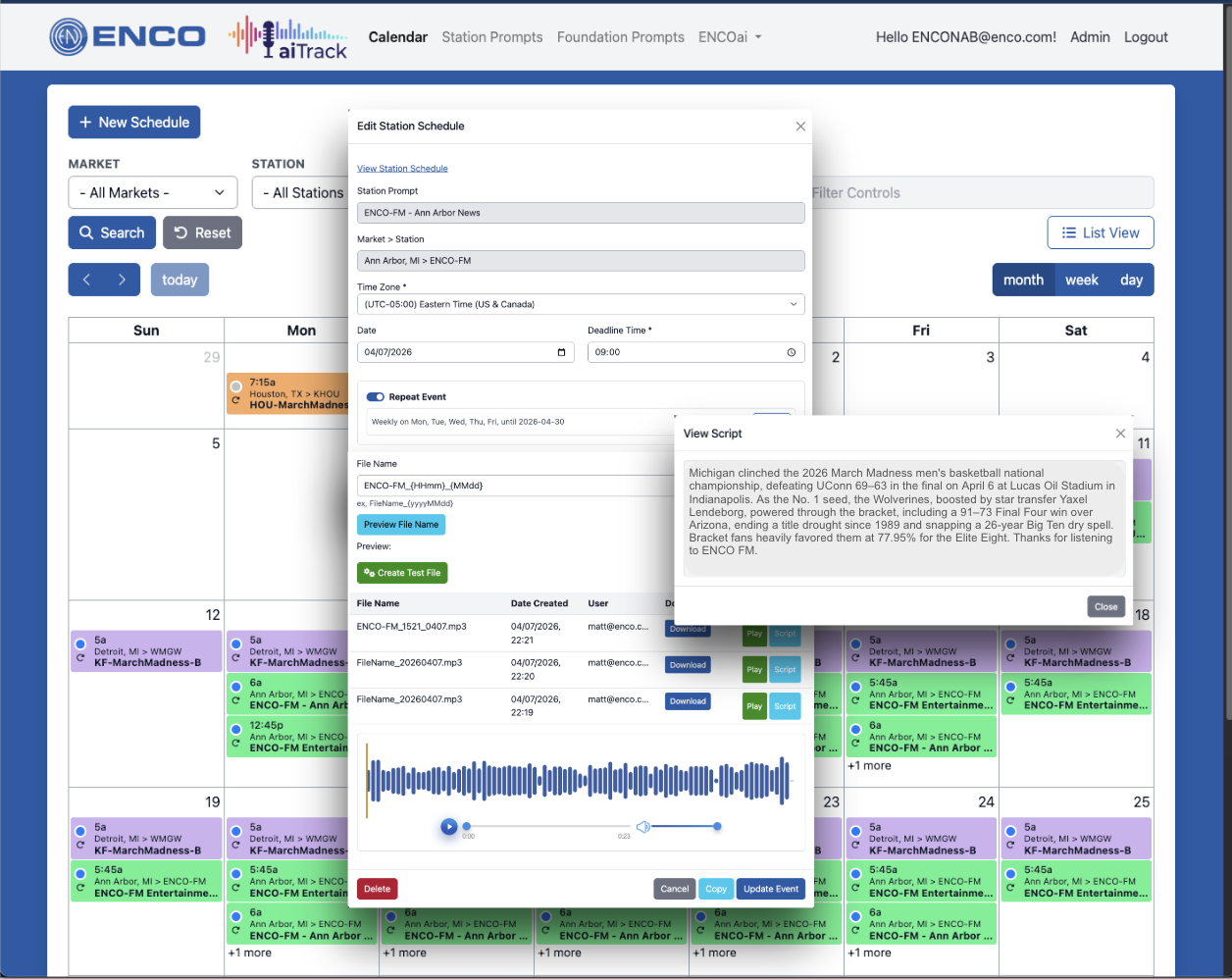Viewport: 1232px width, 979px height.
Task: Click the Create Test File button
Action: click(x=402, y=573)
